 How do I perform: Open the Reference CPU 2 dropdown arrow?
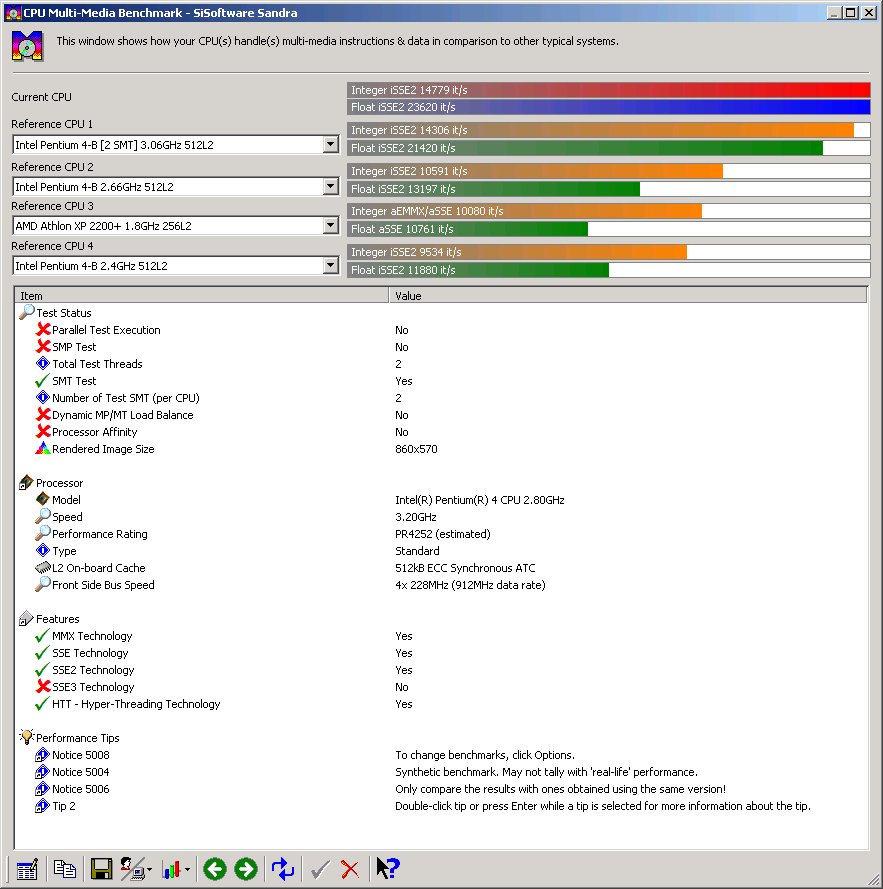(x=331, y=187)
